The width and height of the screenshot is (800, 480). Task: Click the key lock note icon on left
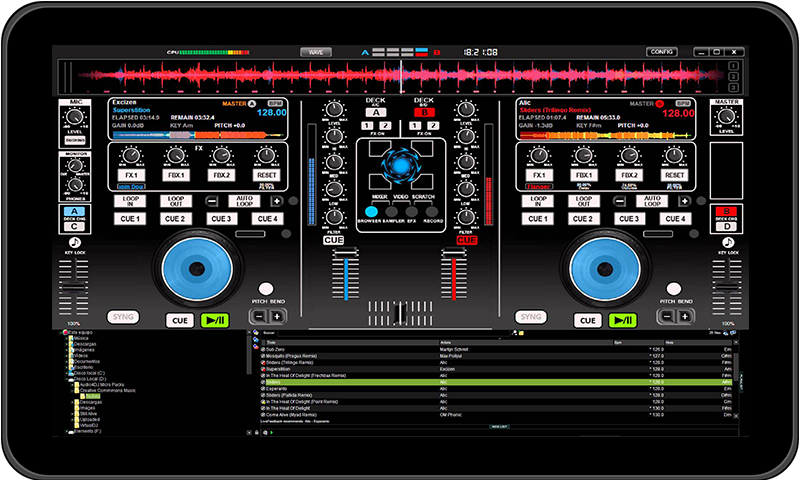click(74, 242)
